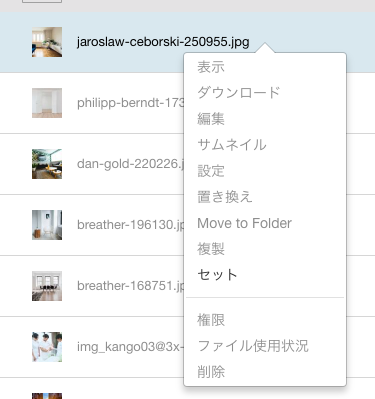Select the philipp-berndt file thumbnail
The height and width of the screenshot is (399, 375).
(47, 103)
